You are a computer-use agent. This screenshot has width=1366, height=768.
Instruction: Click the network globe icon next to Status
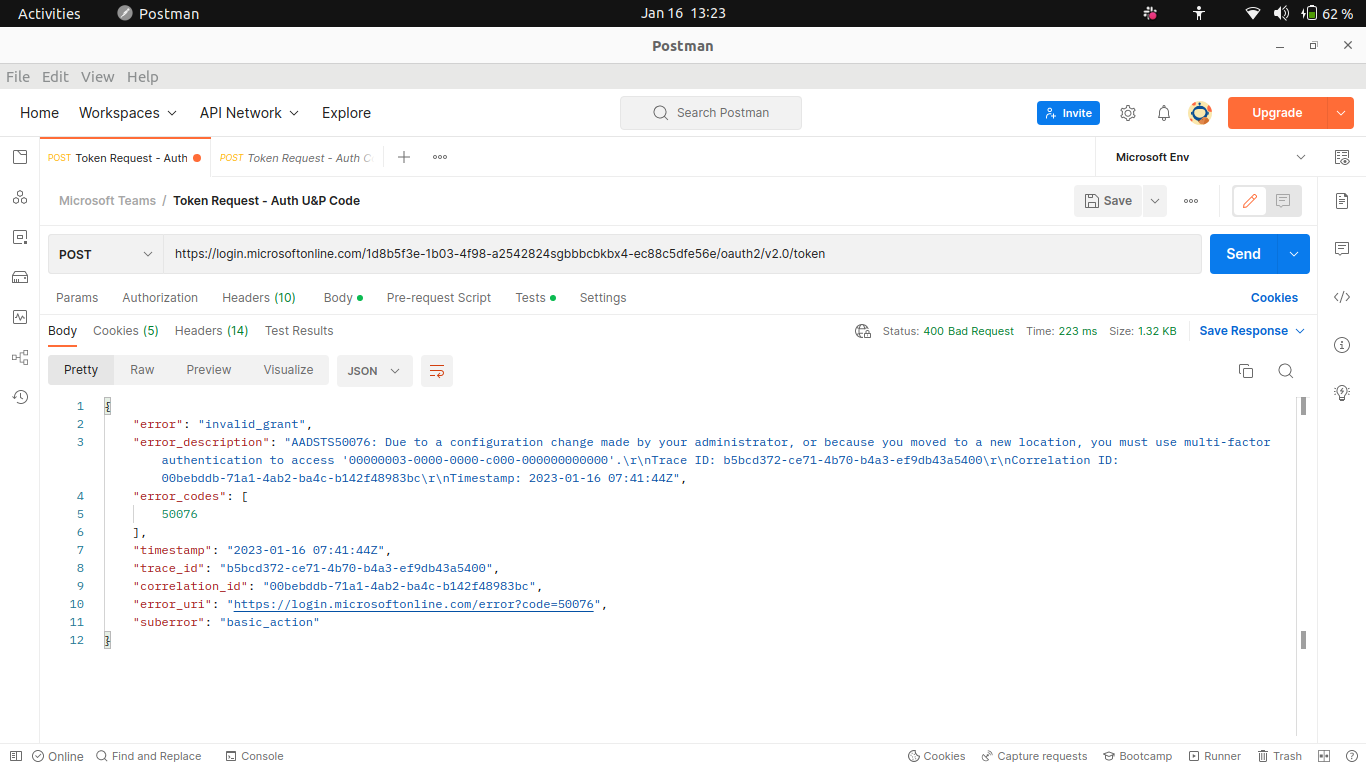(863, 331)
